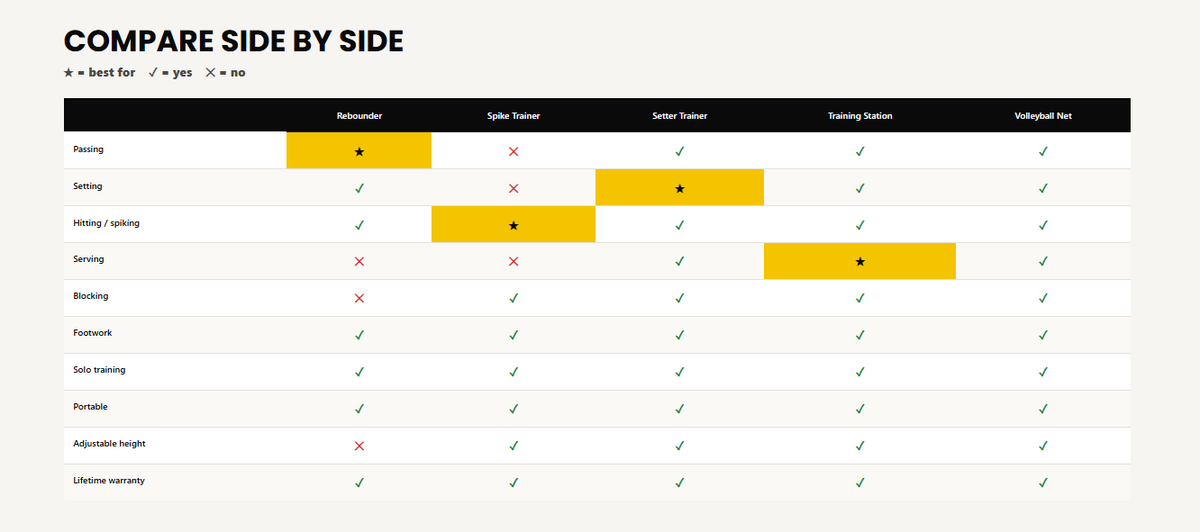Click the checkmark for Volleyball Net Solo training

1043,372
